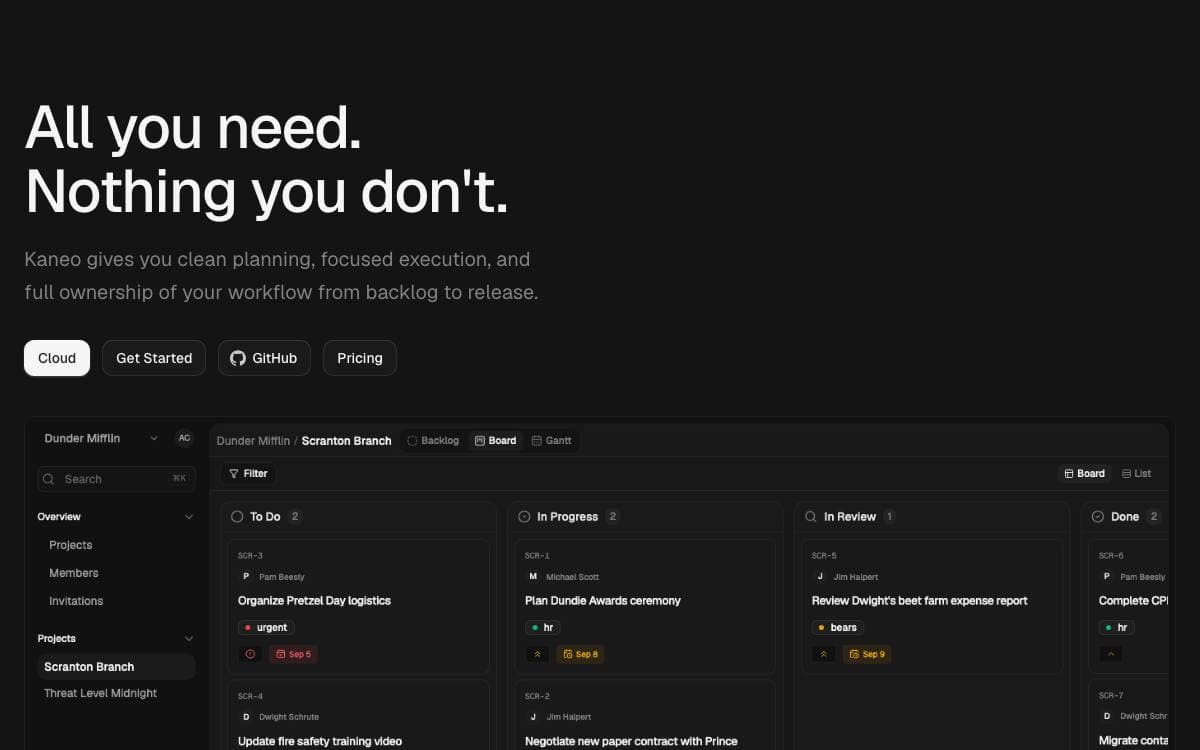Click the In Review magnifier status icon
This screenshot has height=750, width=1200.
(x=811, y=517)
